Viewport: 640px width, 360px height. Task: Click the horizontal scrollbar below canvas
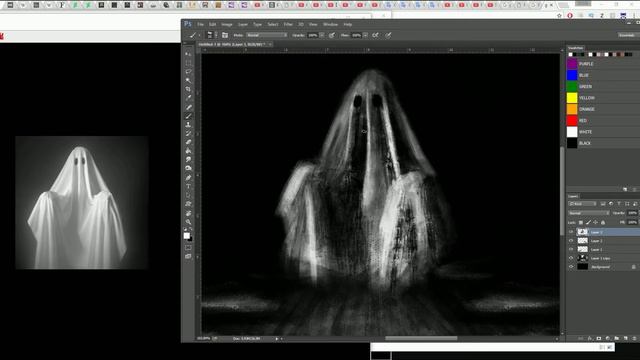click(x=421, y=338)
